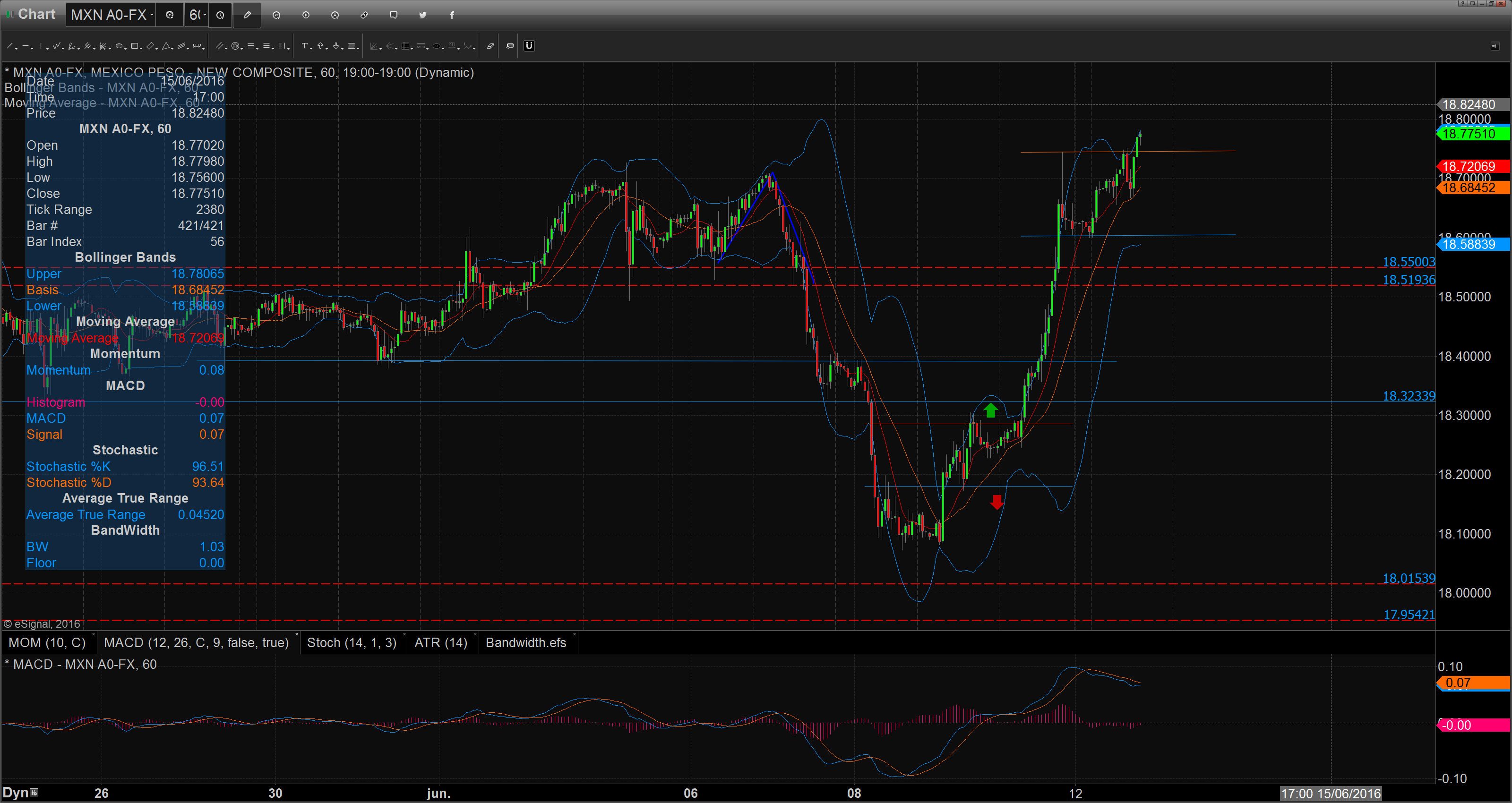Select the PTI study tool
This screenshot has height=803, width=1512.
tap(452, 46)
